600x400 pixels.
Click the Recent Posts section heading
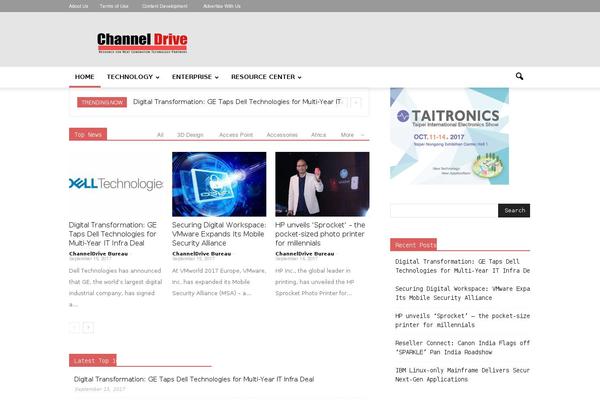point(414,245)
